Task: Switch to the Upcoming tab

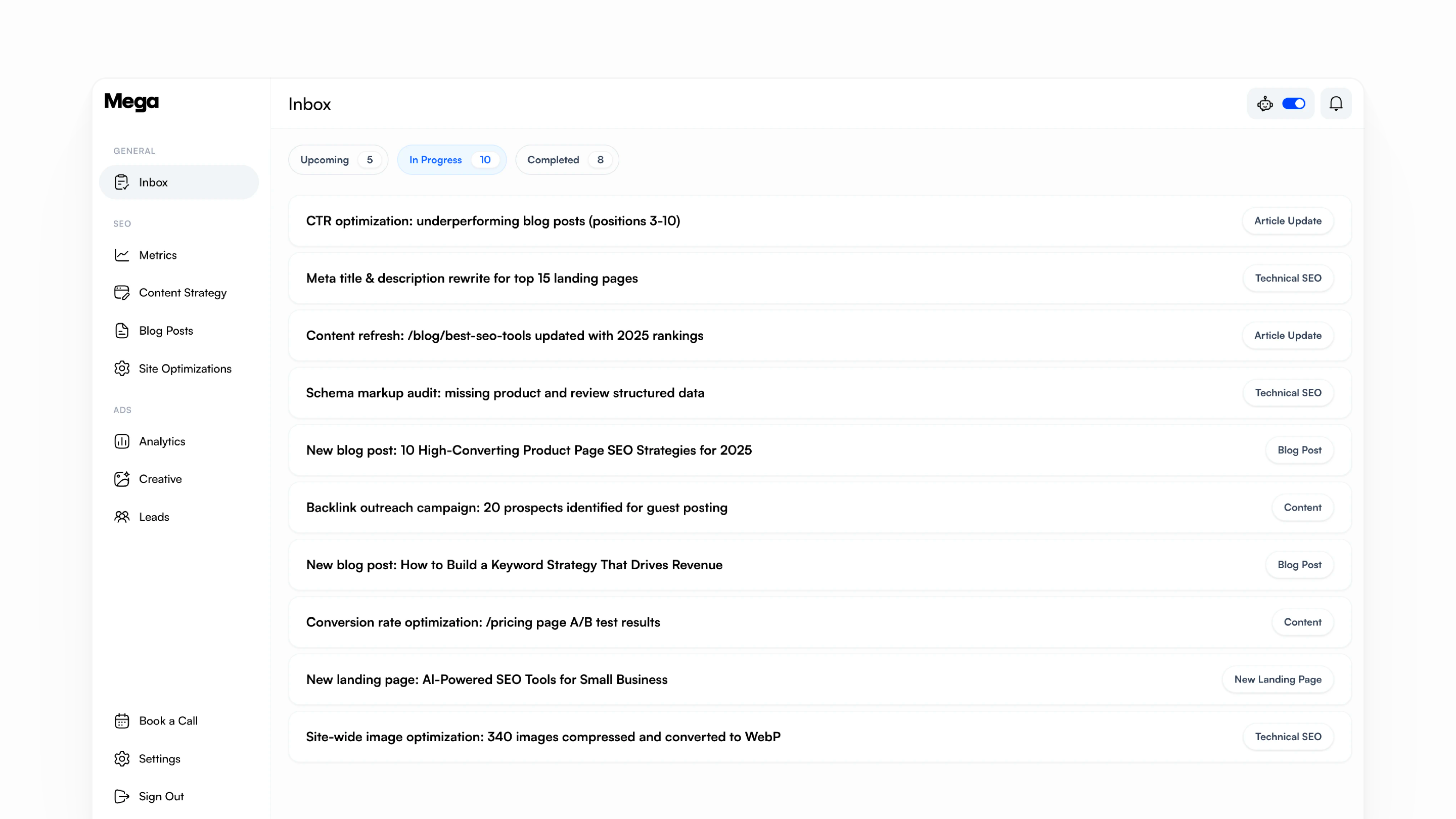Action: click(337, 160)
